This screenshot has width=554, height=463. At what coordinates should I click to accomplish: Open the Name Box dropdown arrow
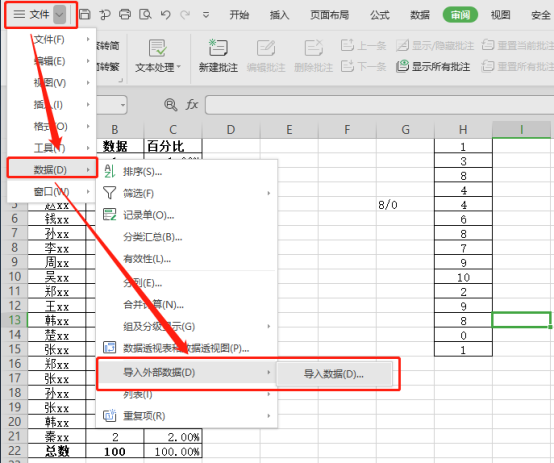click(123, 105)
